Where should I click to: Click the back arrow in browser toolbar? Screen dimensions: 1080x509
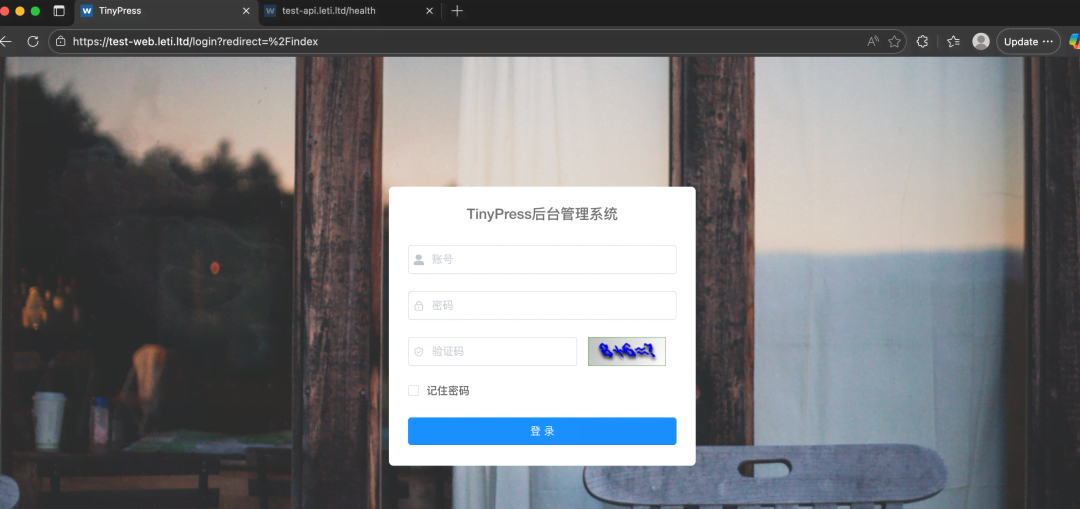[6, 42]
